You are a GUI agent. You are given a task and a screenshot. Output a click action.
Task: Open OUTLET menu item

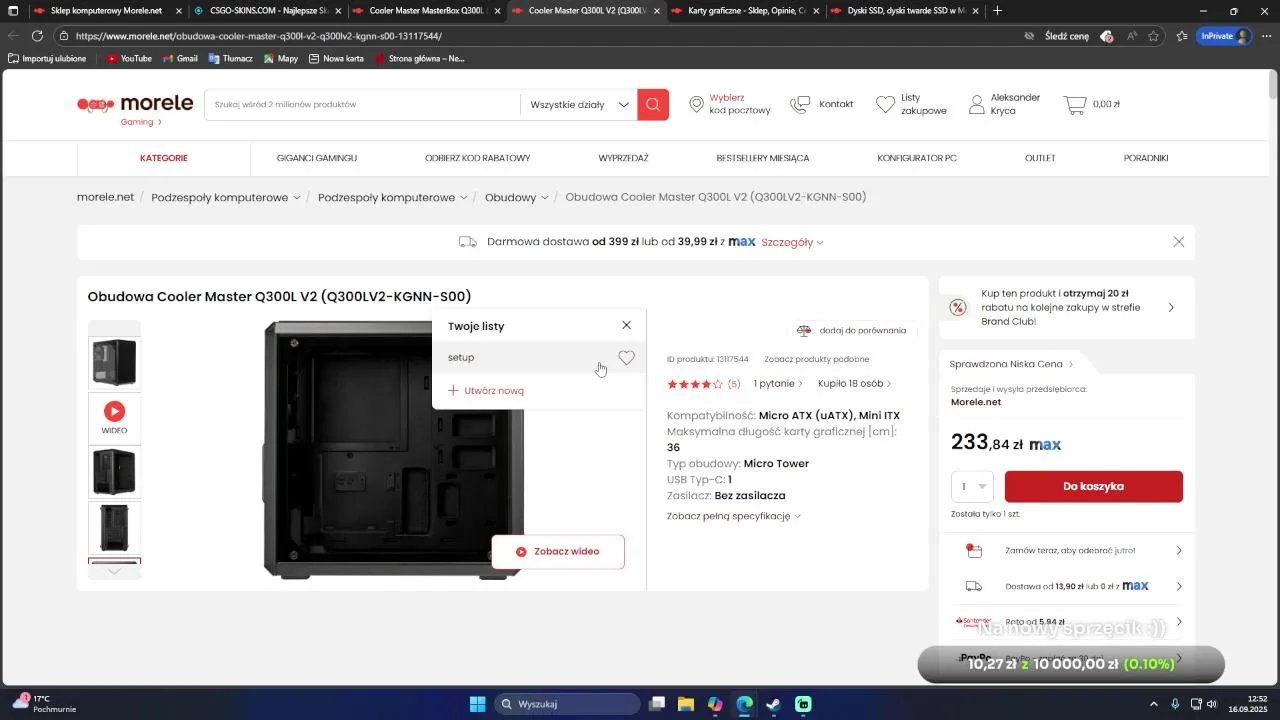tap(1040, 158)
